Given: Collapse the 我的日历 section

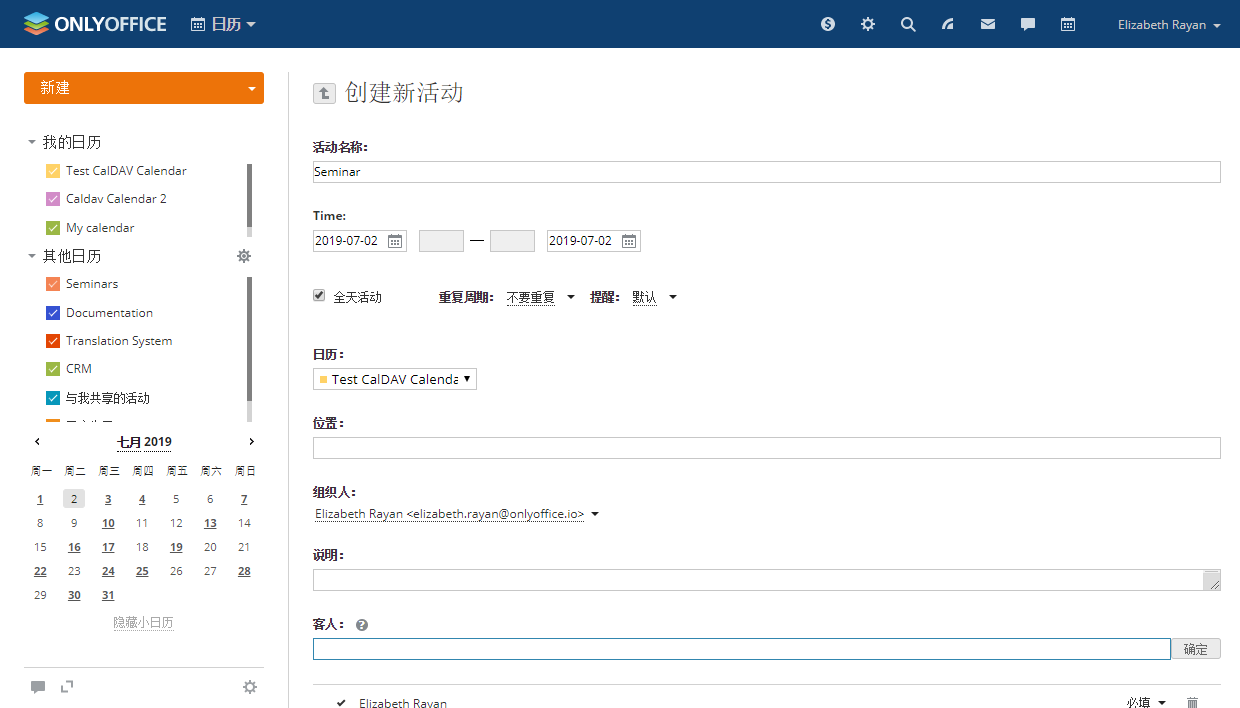Looking at the screenshot, I should click(x=32, y=143).
